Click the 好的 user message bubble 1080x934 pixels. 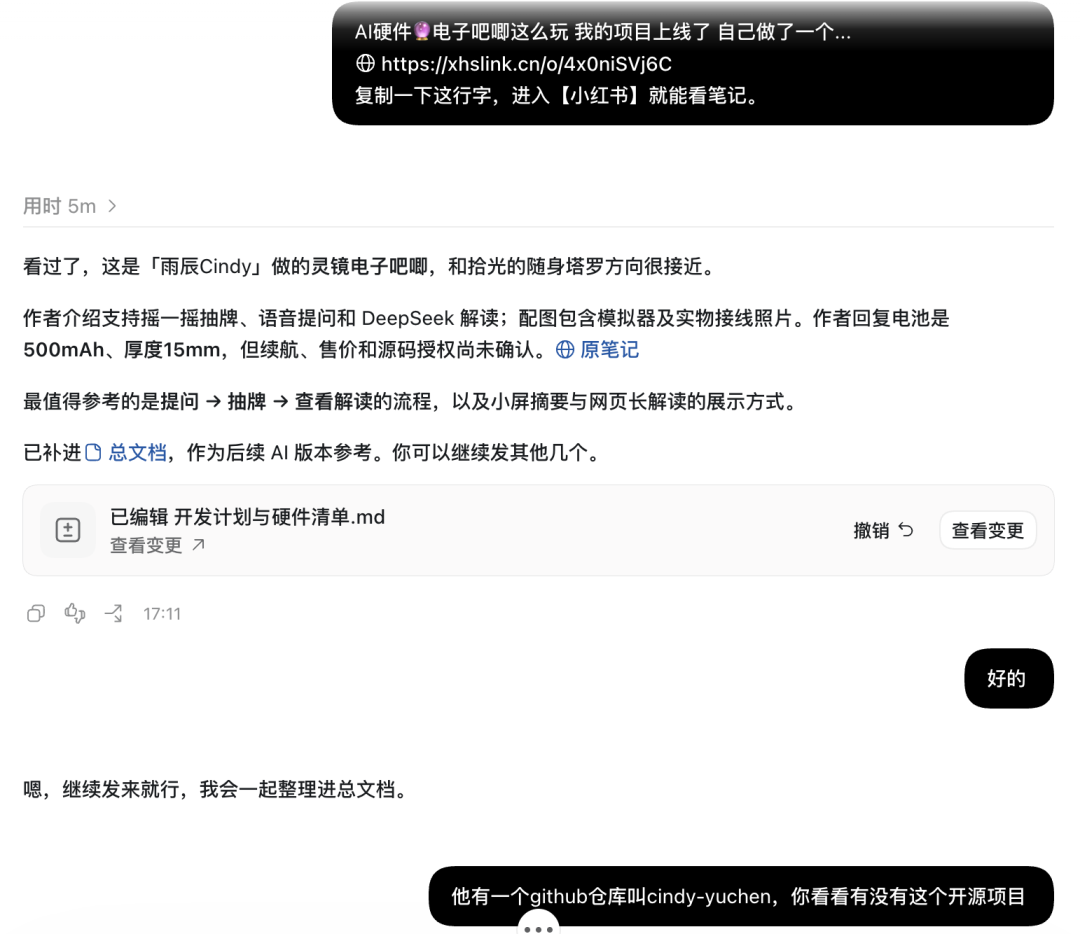pyautogui.click(x=1008, y=678)
